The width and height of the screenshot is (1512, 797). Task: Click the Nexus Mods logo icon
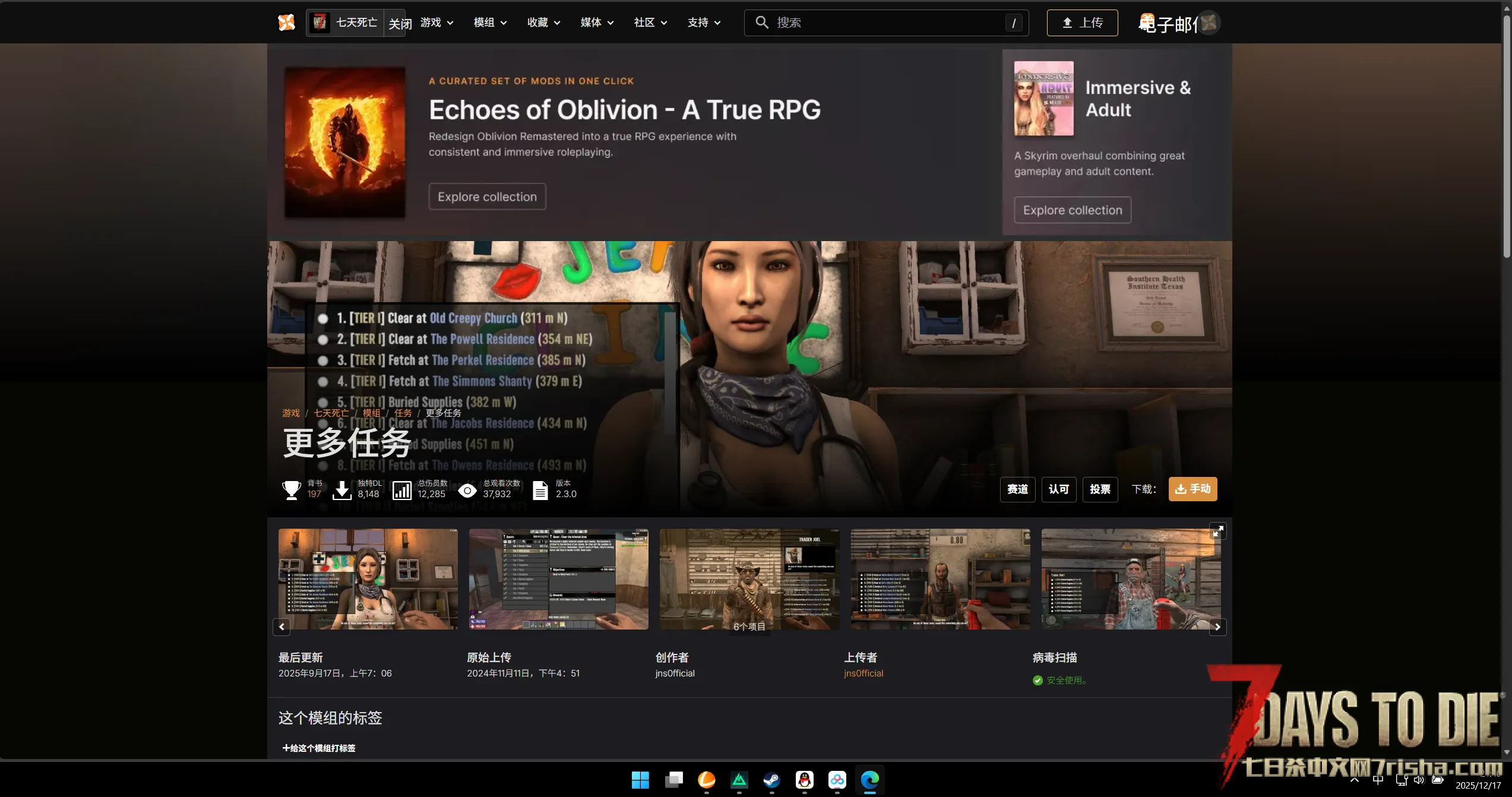(286, 23)
